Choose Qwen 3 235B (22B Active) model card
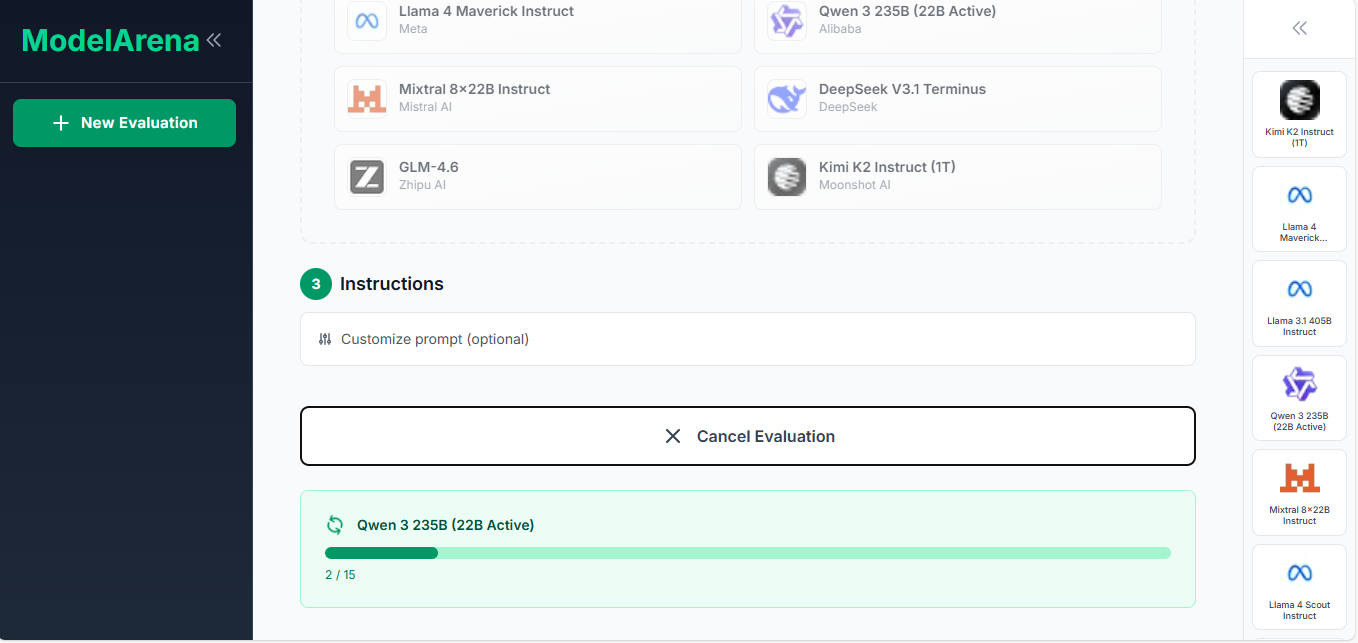 pos(958,21)
